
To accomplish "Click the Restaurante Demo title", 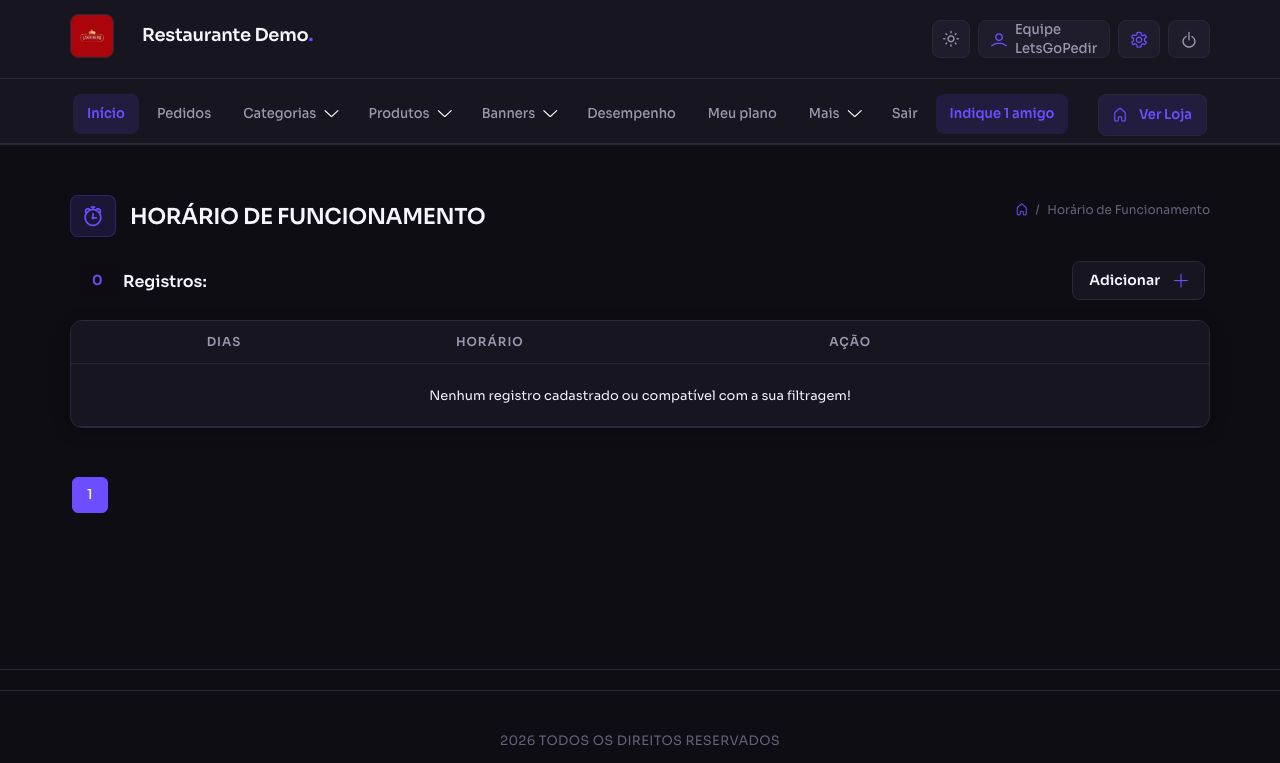I will click(x=228, y=35).
